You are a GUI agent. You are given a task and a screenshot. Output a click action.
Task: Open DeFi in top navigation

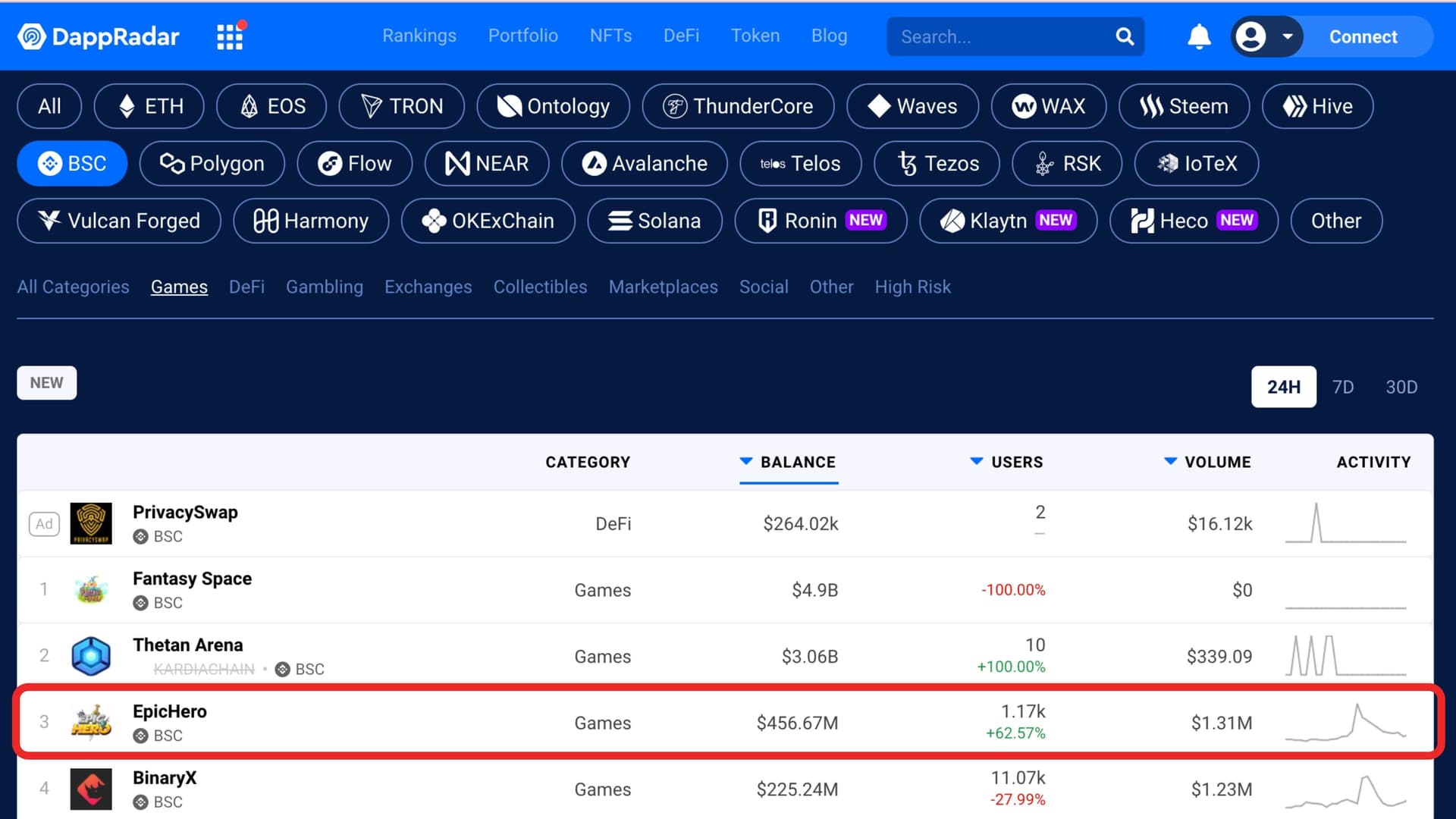point(681,36)
